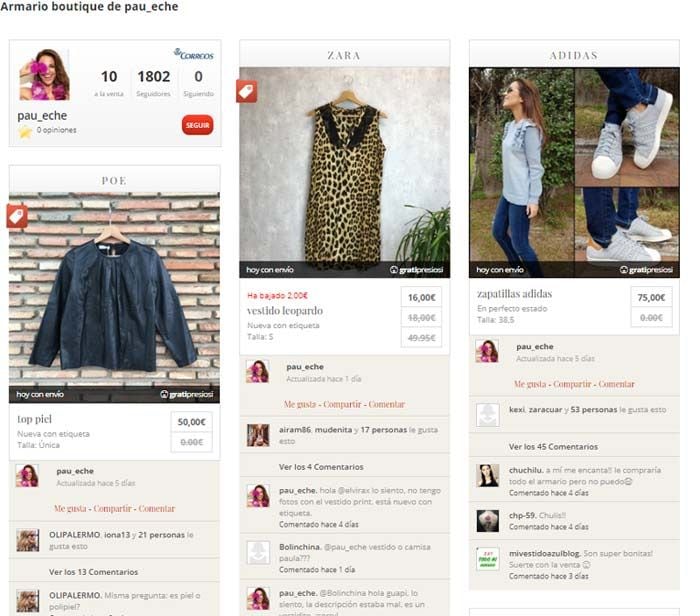Open pau_eche's profile photo in the profile card
This screenshot has width=700, height=616.
click(45, 75)
